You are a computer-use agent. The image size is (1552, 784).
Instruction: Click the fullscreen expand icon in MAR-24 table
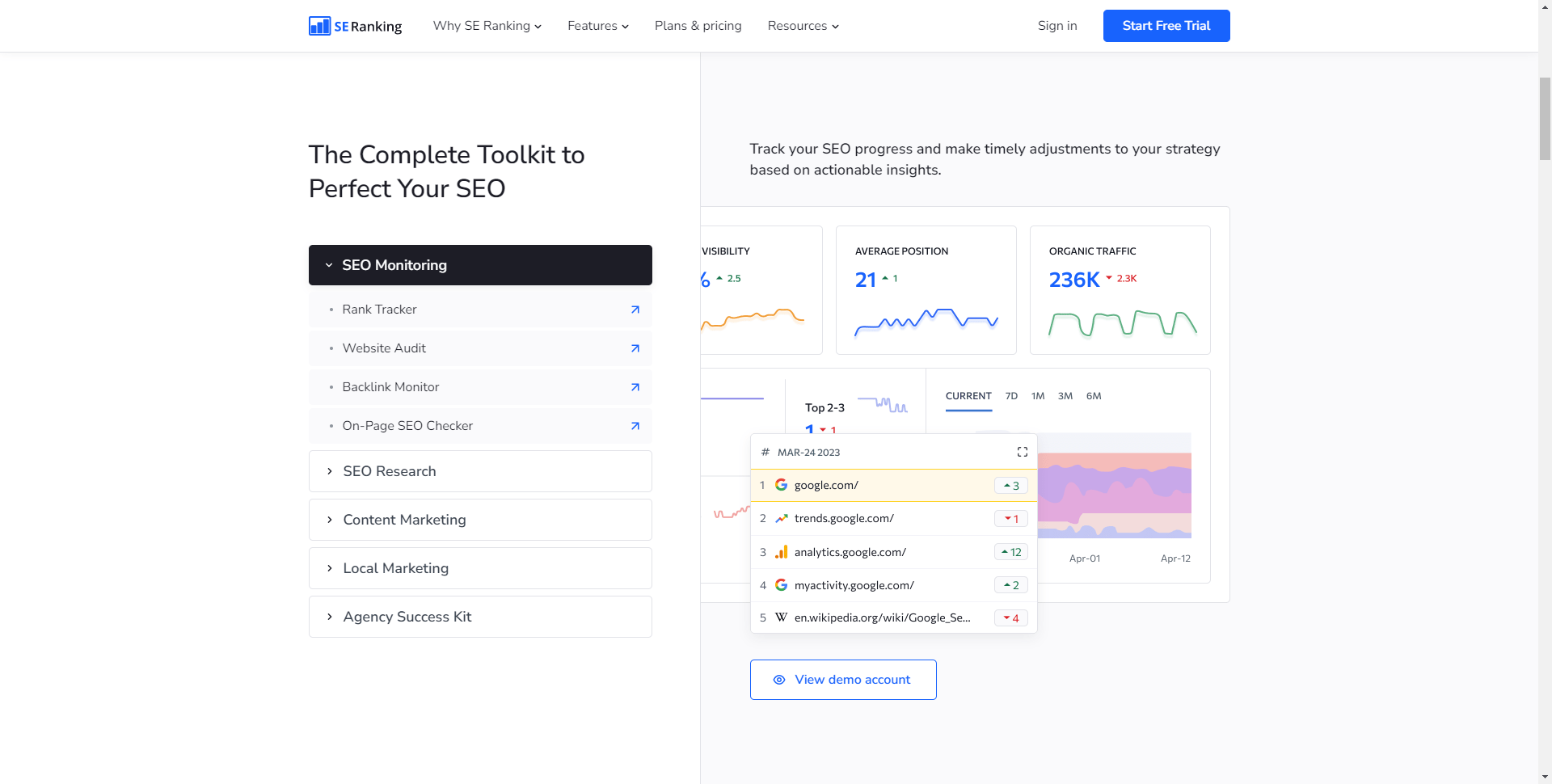1023,452
